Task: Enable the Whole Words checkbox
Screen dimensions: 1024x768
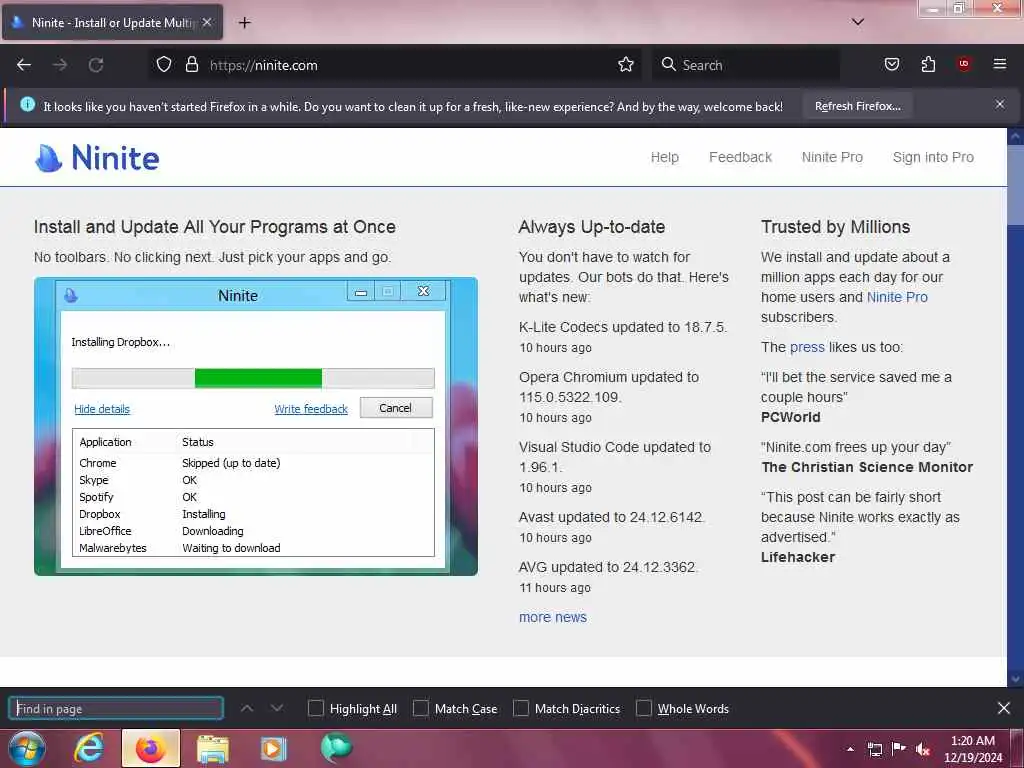Action: click(644, 708)
